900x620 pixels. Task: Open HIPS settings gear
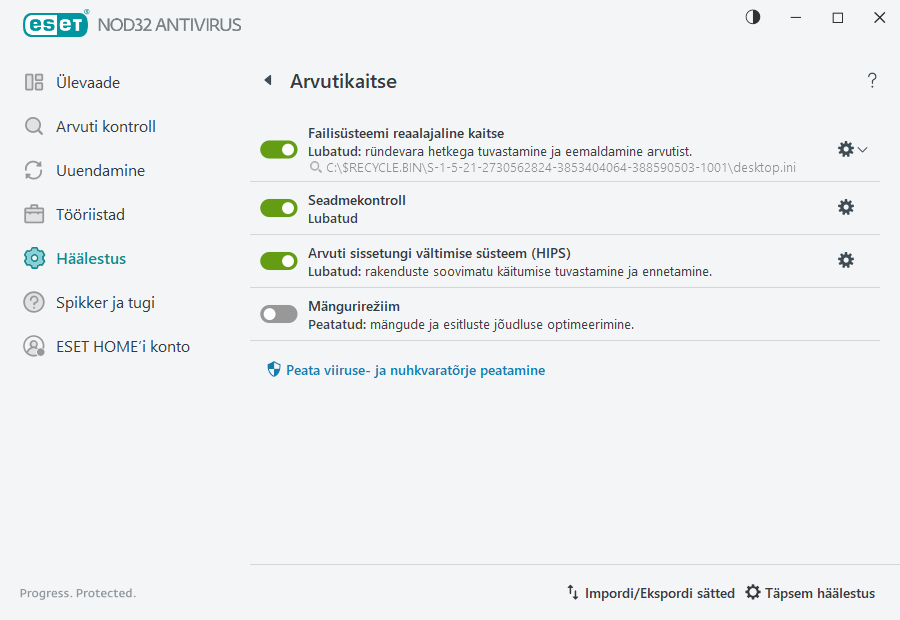click(x=846, y=260)
